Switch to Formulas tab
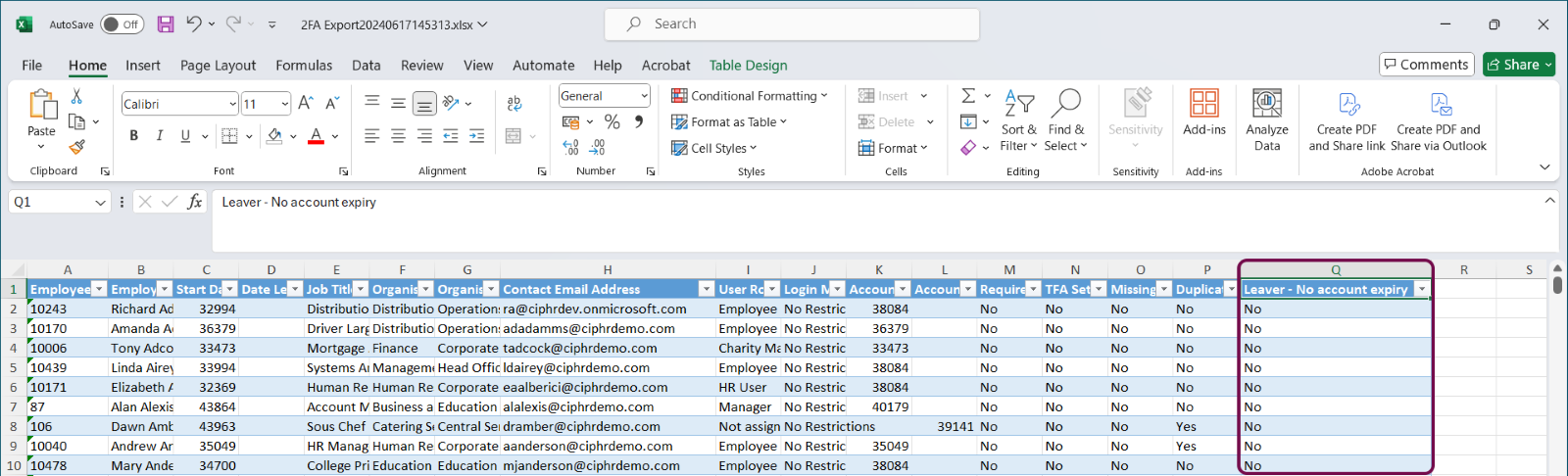1568x476 pixels. click(304, 66)
